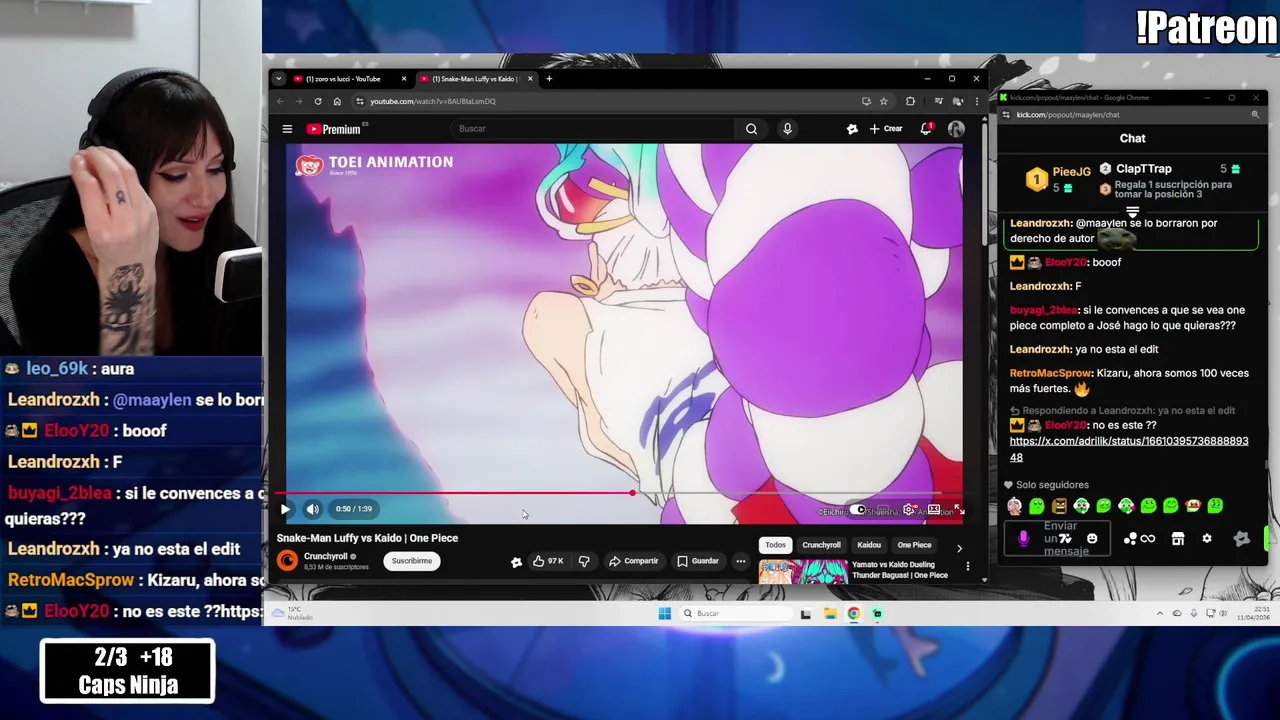Viewport: 1280px width, 720px height.
Task: Open Chrome from the Windows taskbar
Action: point(854,613)
